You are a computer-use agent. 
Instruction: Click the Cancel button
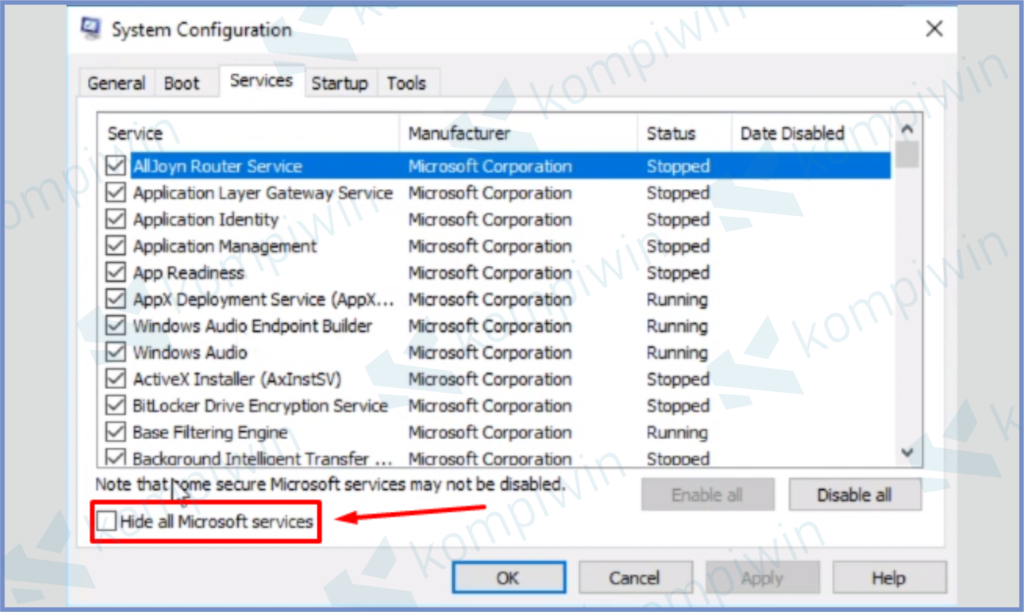tap(636, 577)
